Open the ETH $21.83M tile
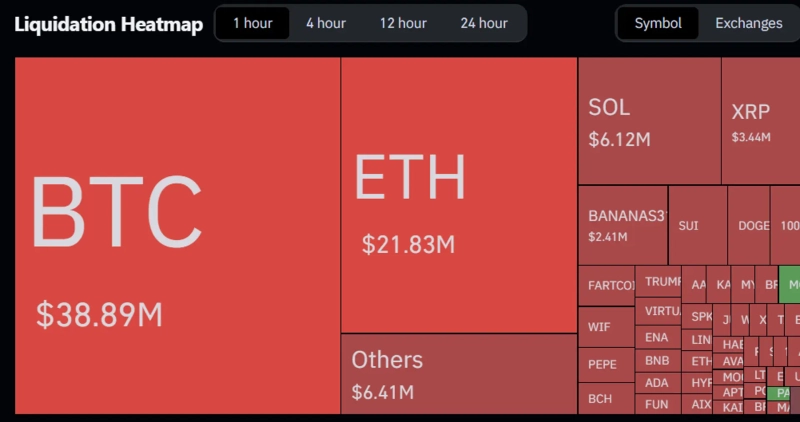Image resolution: width=800 pixels, height=422 pixels. tap(458, 195)
